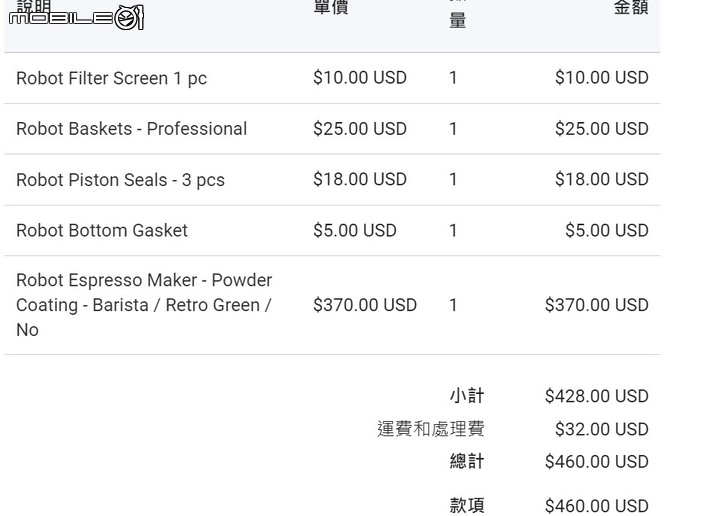The width and height of the screenshot is (720, 516).
Task: Click the $370.00 USD Espresso Maker unit price
Action: [x=365, y=305]
